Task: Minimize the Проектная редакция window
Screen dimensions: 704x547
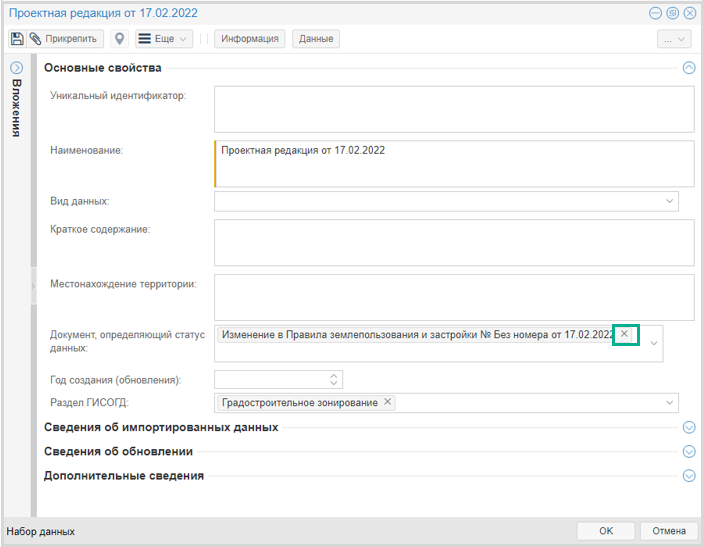Action: point(656,13)
